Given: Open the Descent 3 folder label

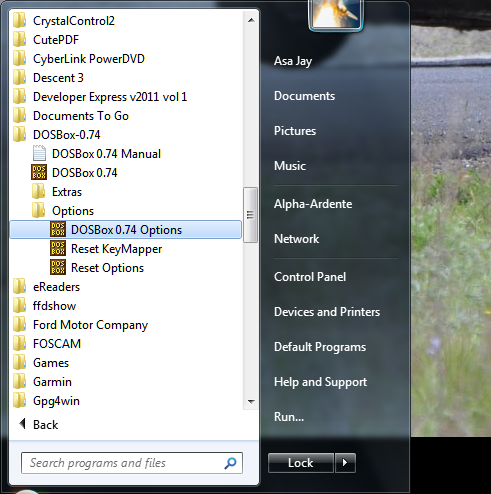Looking at the screenshot, I should click(58, 78).
